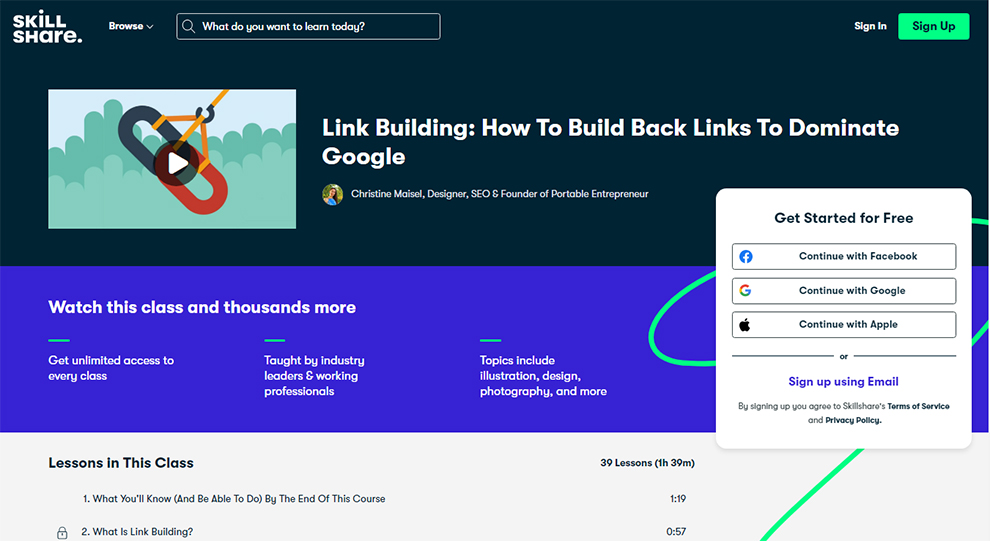Click the 'Get unlimited access to every class' text
Viewport: 990px width, 541px height.
(111, 368)
